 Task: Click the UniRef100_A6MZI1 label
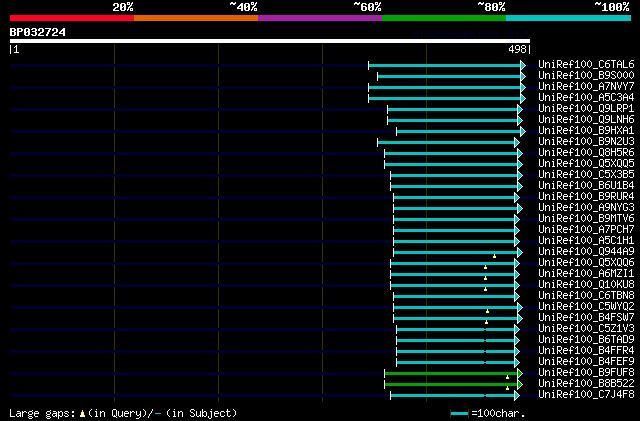(x=586, y=274)
